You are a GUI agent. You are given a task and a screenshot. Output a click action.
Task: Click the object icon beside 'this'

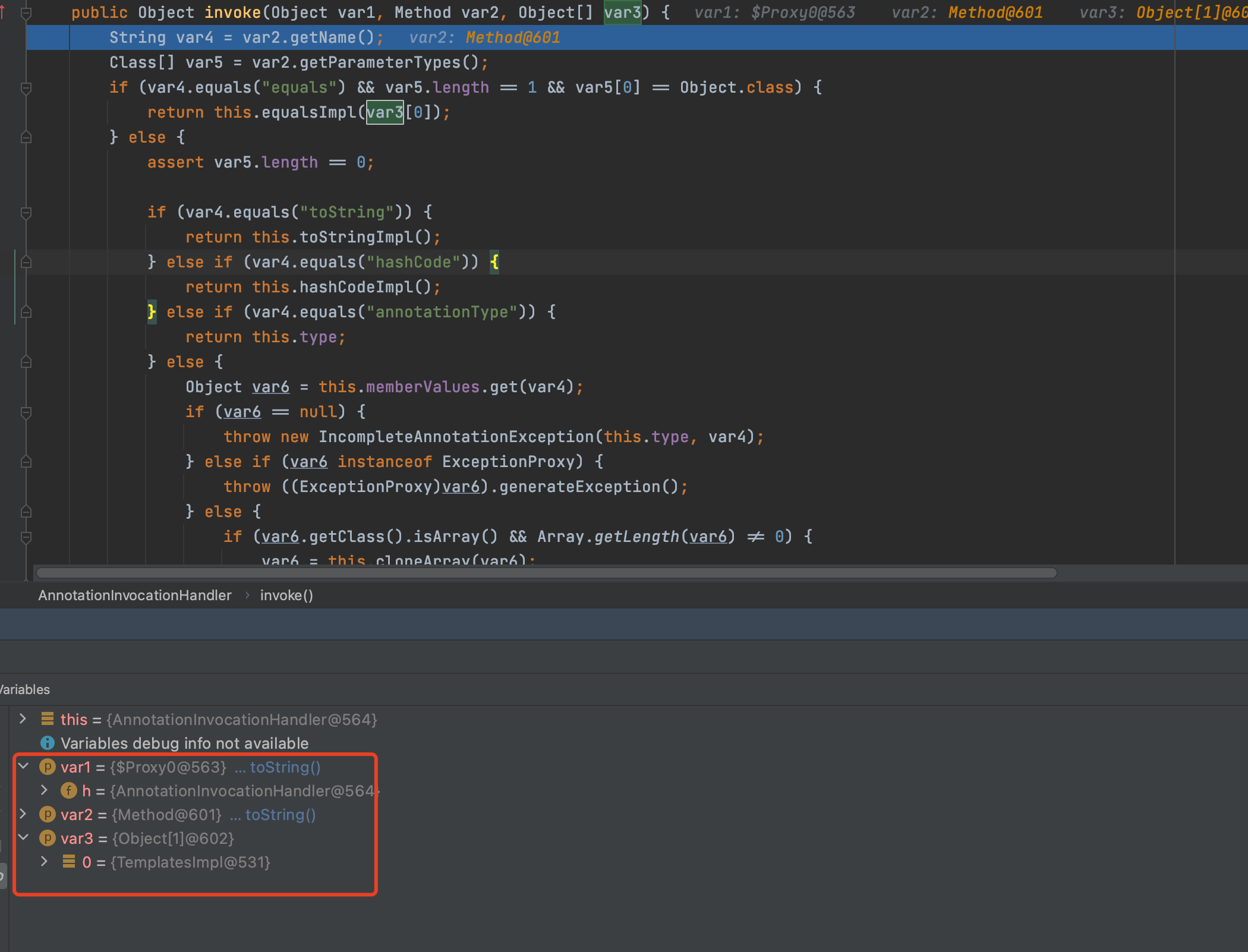tap(48, 719)
